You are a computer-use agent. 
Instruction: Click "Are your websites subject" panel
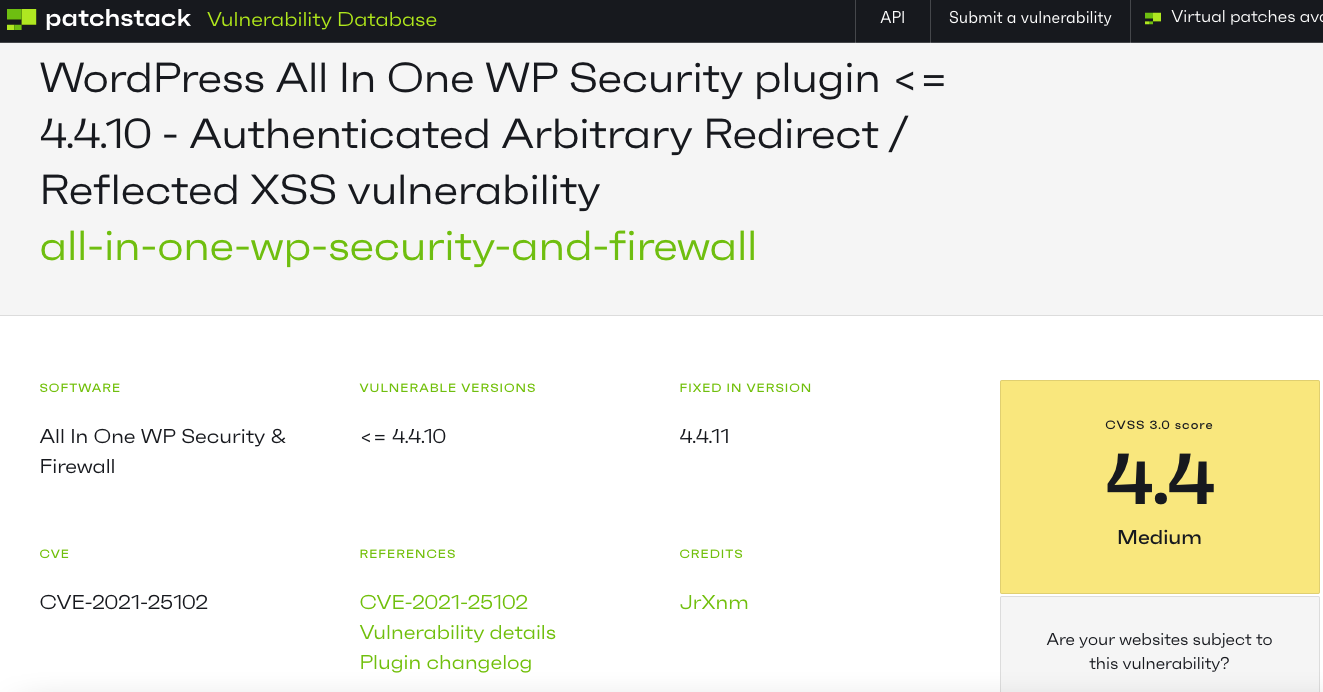coord(1160,645)
